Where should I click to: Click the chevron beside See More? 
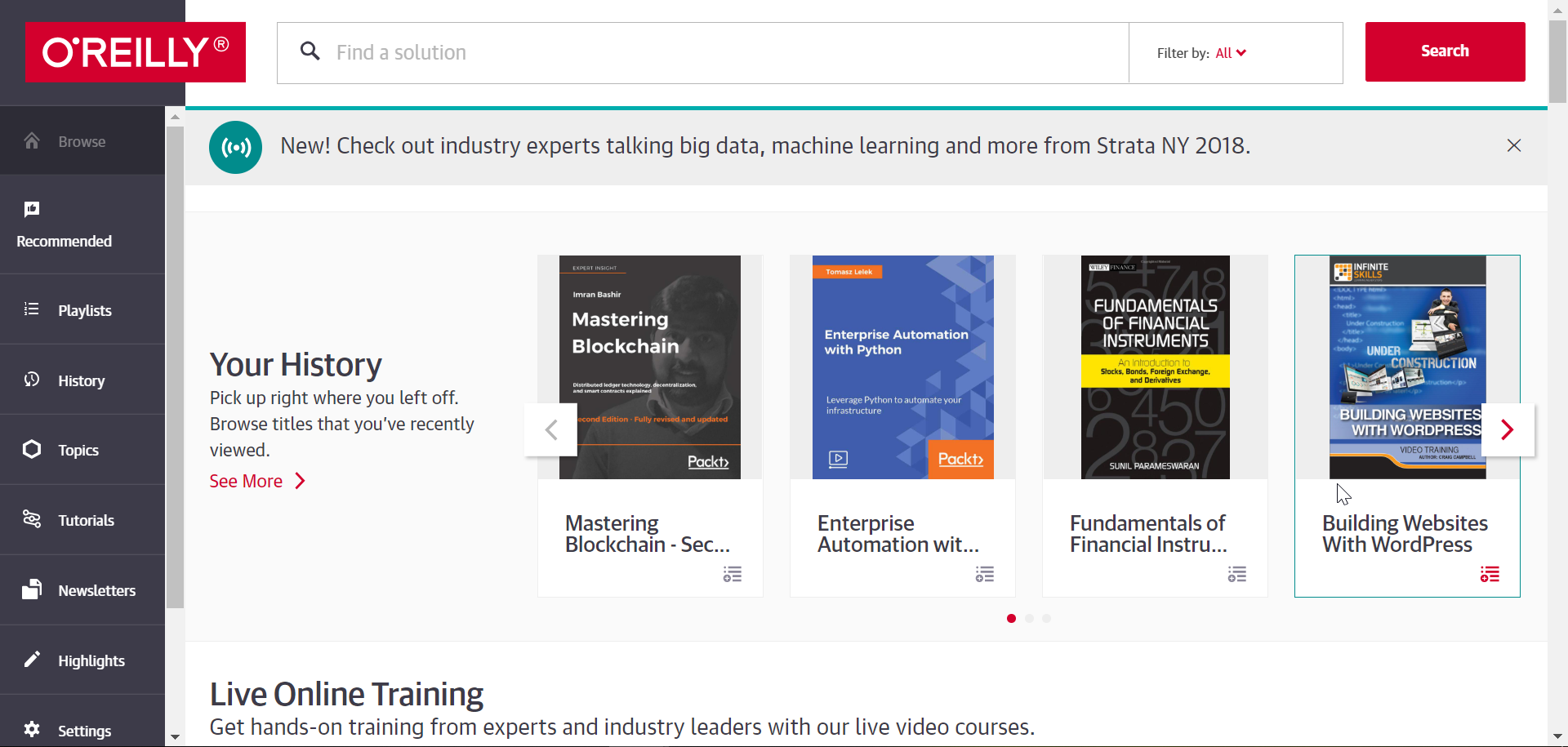point(300,481)
